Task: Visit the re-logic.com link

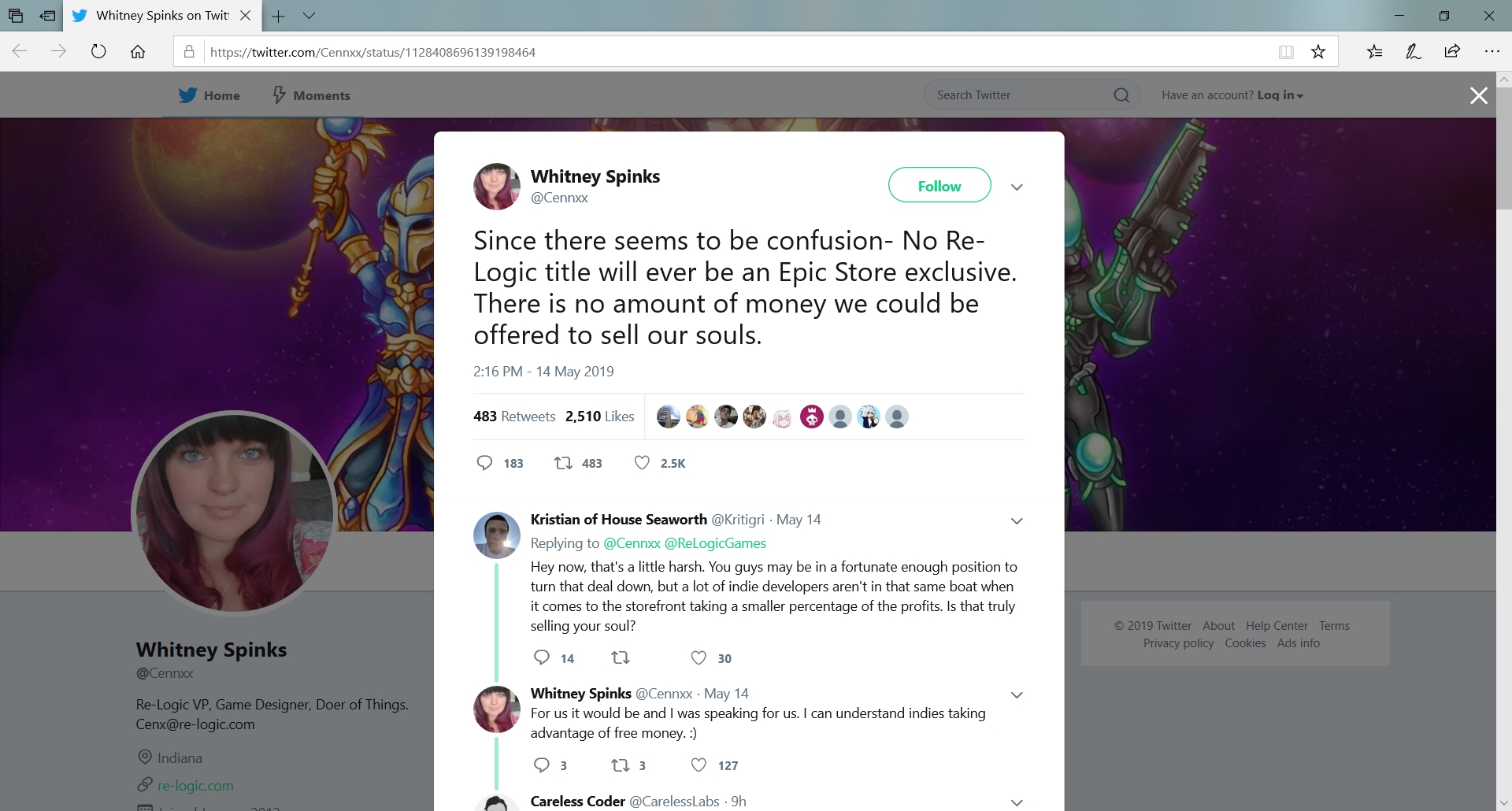Action: pyautogui.click(x=195, y=785)
